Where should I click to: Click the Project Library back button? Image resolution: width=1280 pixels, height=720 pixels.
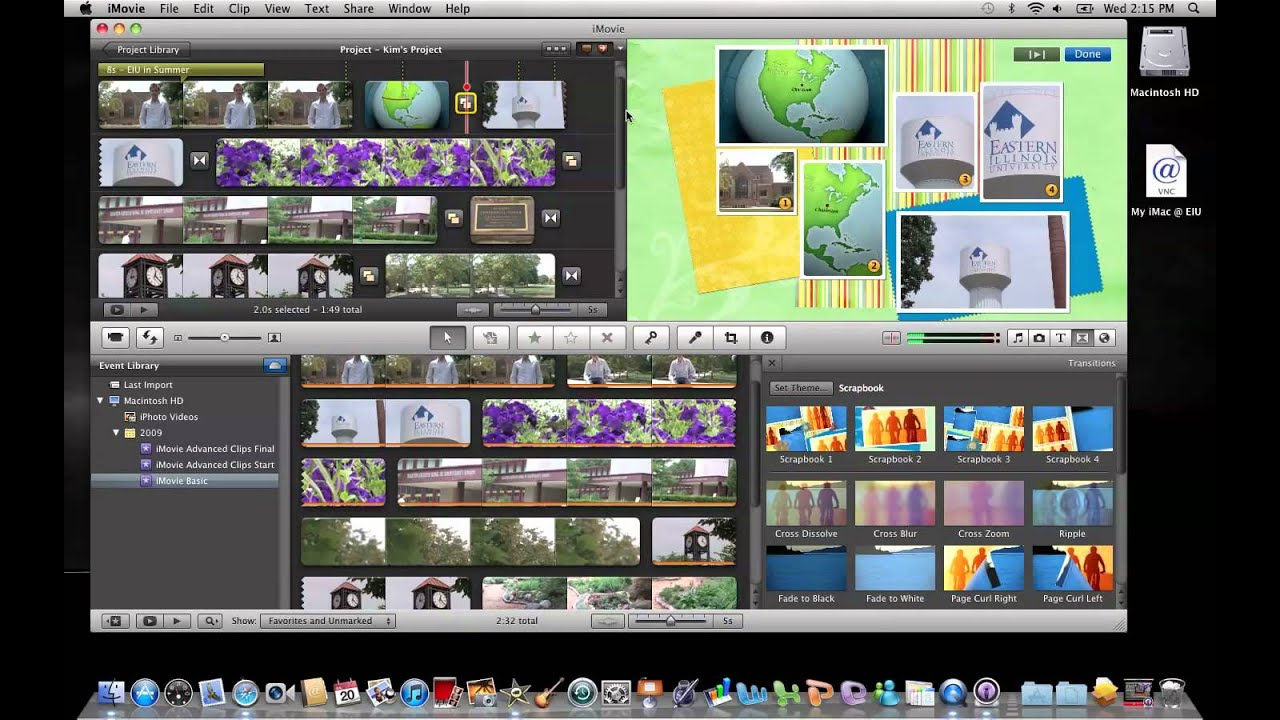click(148, 49)
